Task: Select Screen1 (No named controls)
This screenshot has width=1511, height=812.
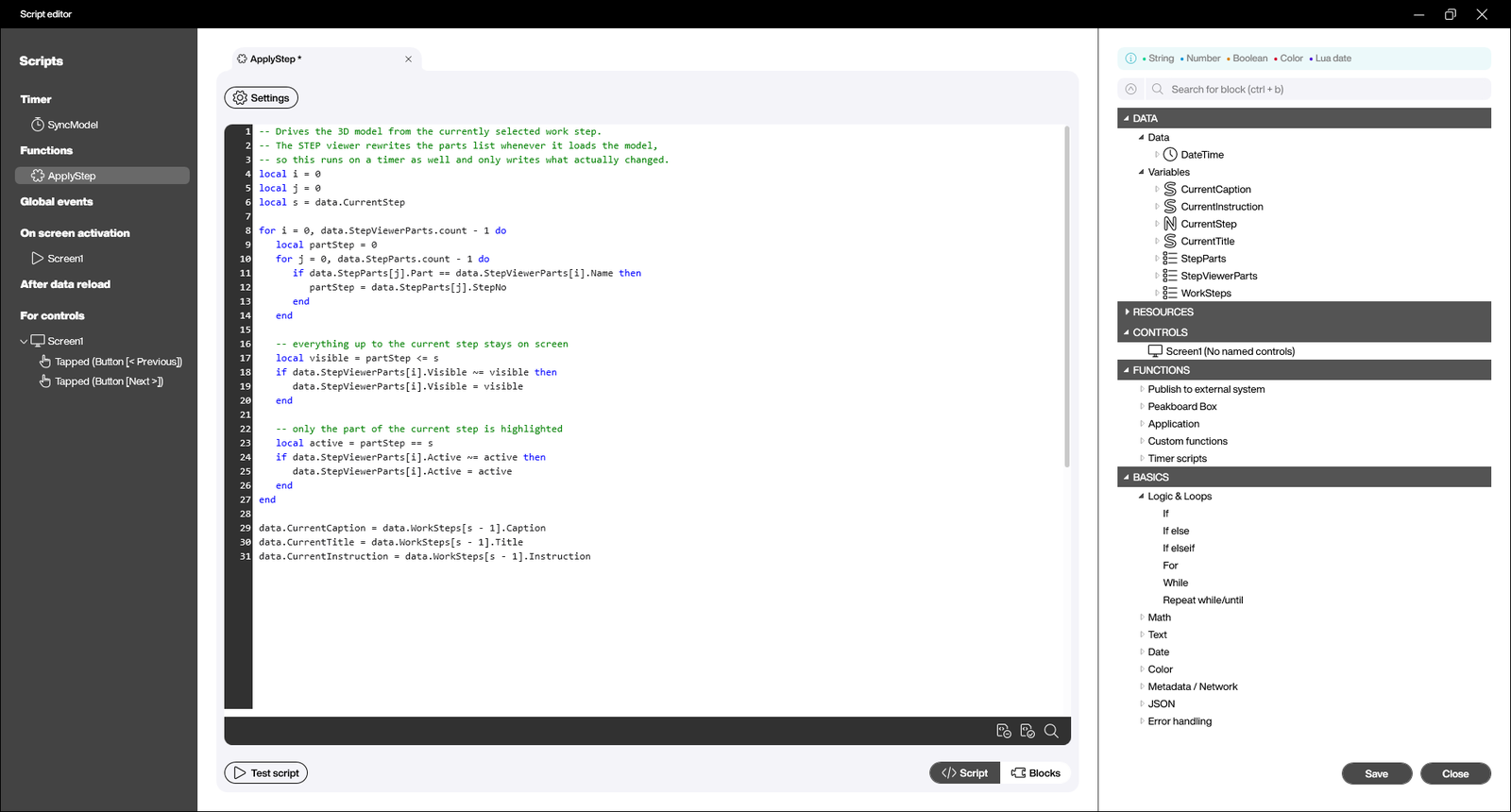Action: click(1230, 351)
